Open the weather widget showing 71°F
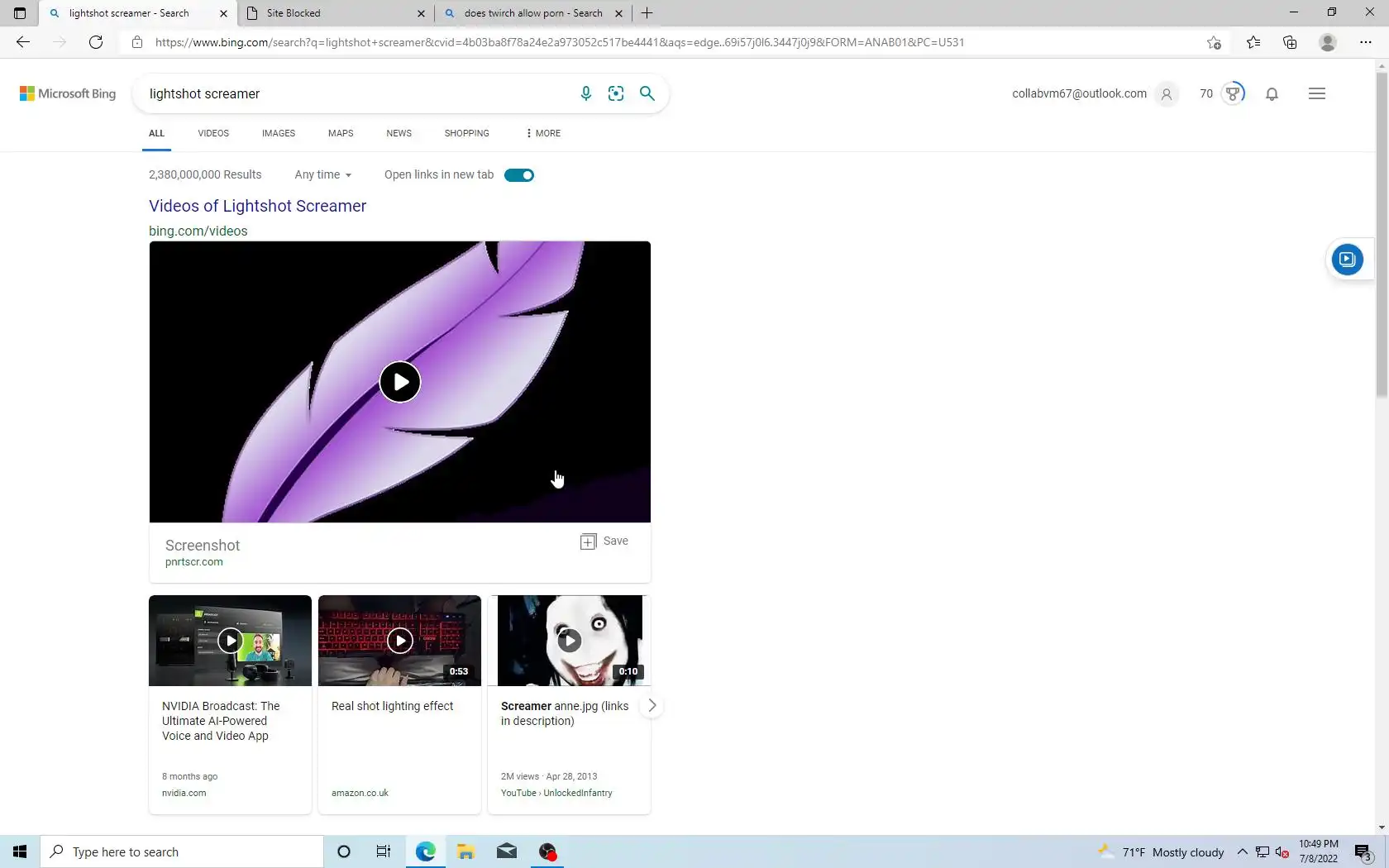This screenshot has width=1389, height=868. (x=1160, y=852)
